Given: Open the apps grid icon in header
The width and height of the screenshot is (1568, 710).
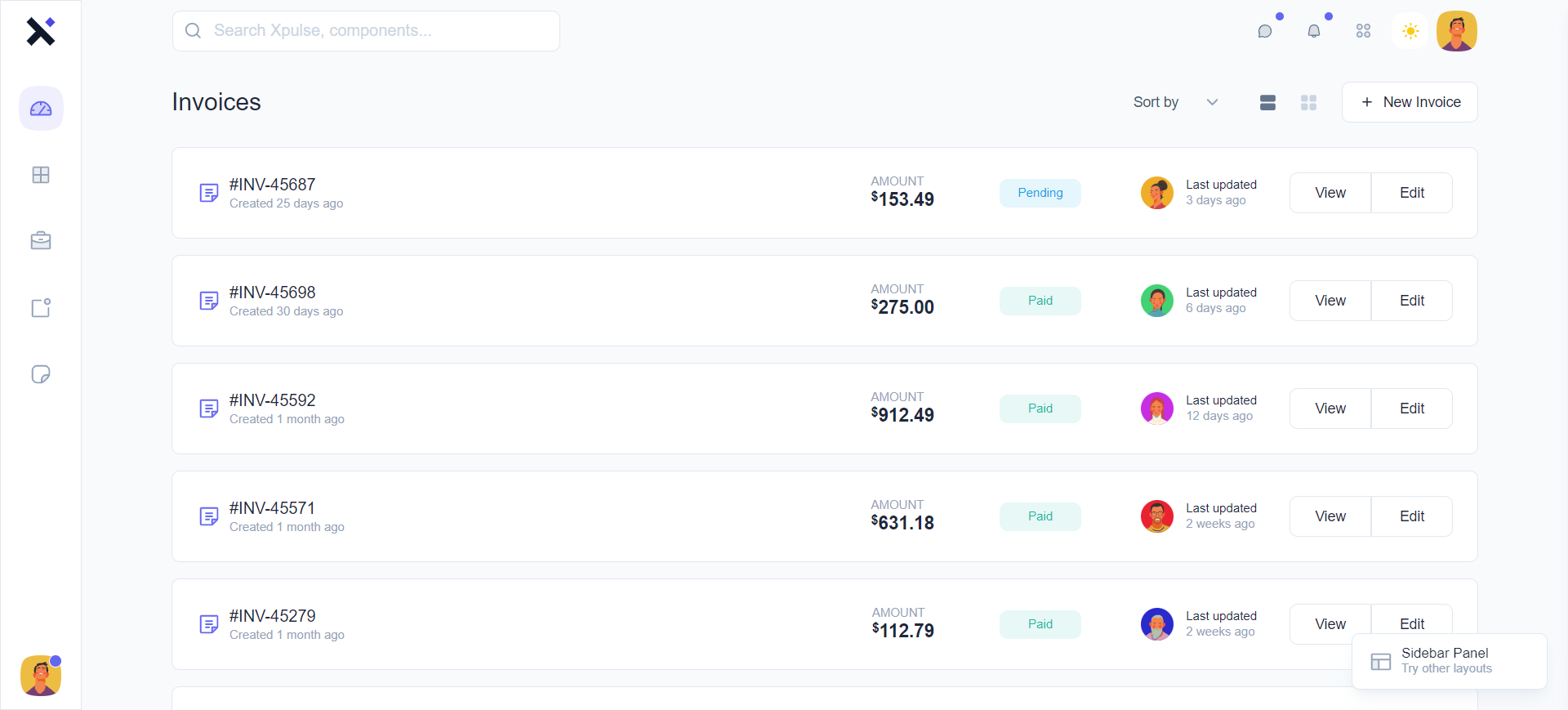Looking at the screenshot, I should pyautogui.click(x=1363, y=31).
